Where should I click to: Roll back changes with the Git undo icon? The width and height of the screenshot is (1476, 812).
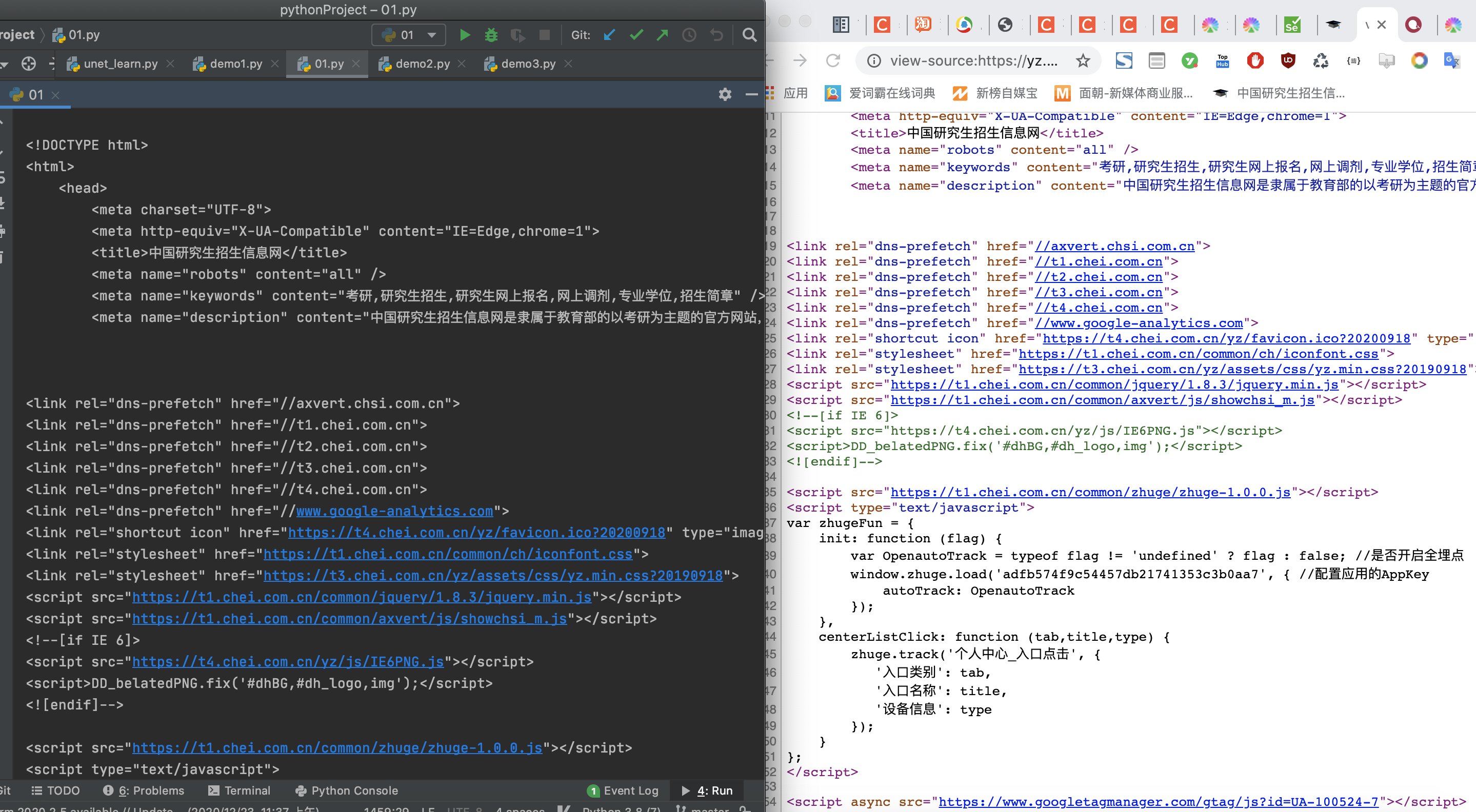tap(716, 35)
